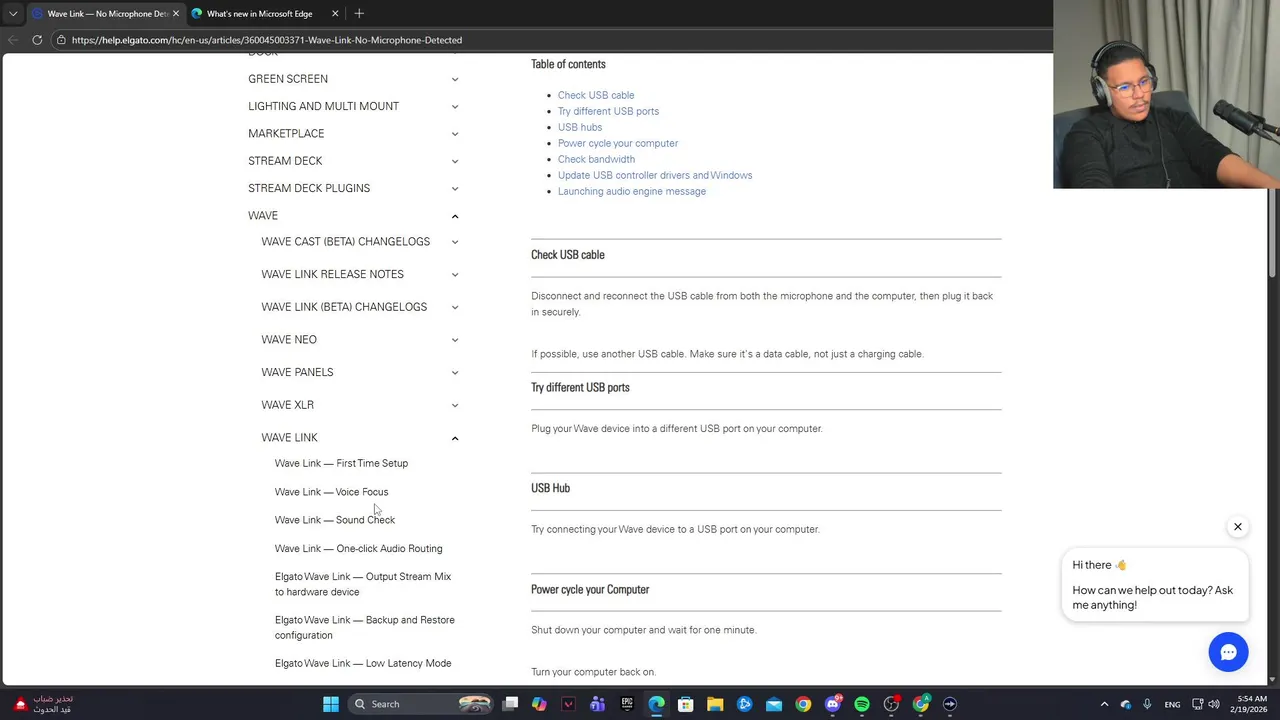Jump to 'Check USB cable' in contents
This screenshot has height=720, width=1280.
(596, 95)
